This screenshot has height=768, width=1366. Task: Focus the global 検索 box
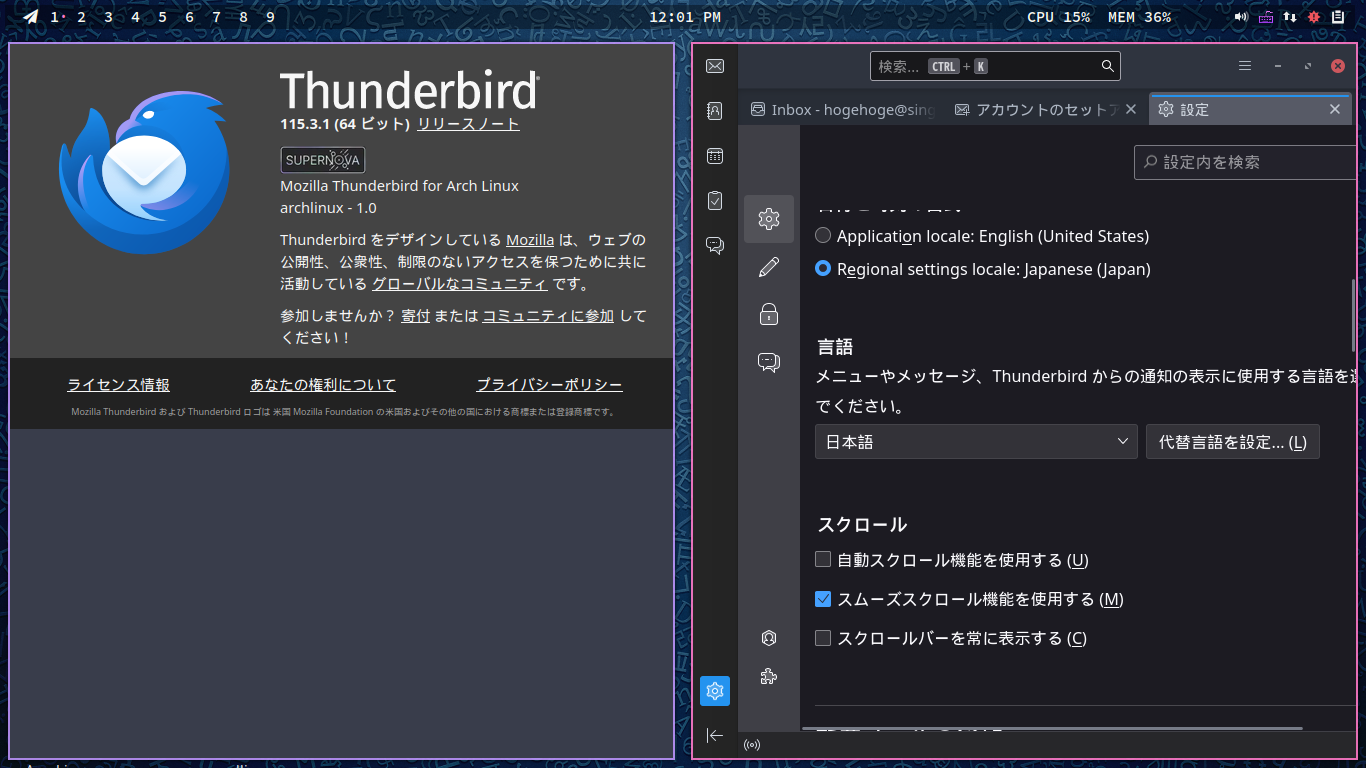pos(995,66)
